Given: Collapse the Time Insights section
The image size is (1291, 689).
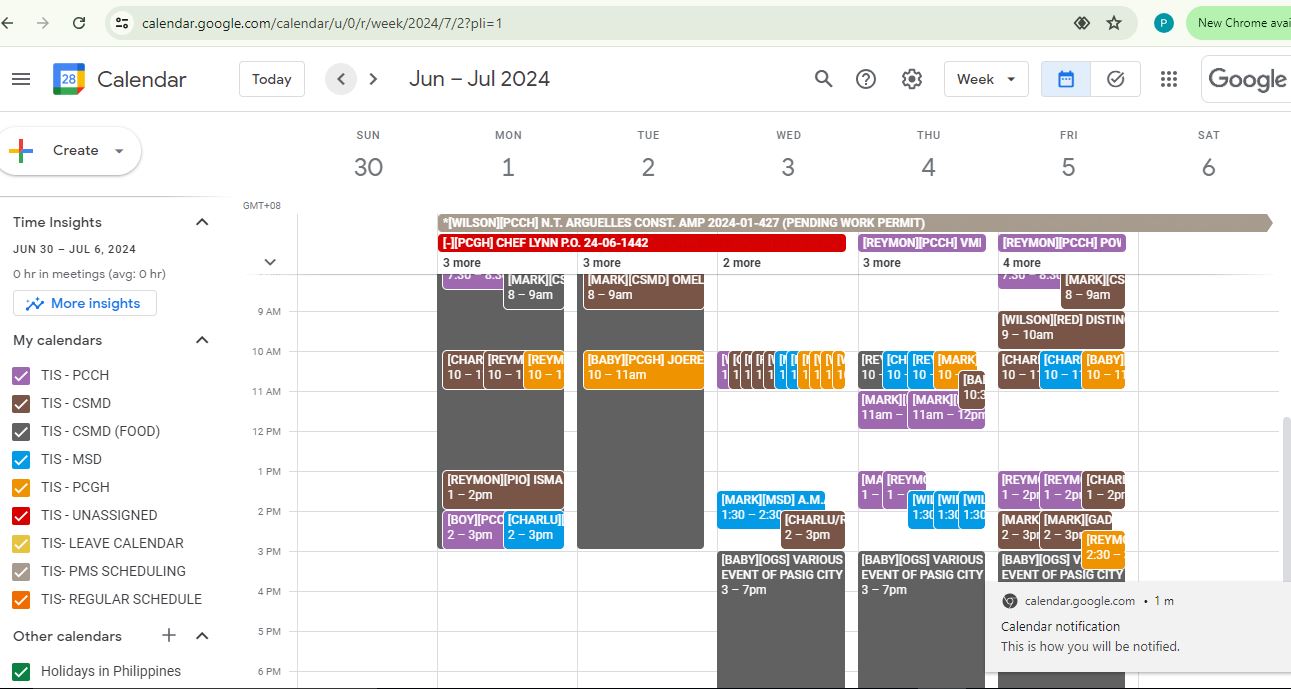Looking at the screenshot, I should (x=202, y=222).
